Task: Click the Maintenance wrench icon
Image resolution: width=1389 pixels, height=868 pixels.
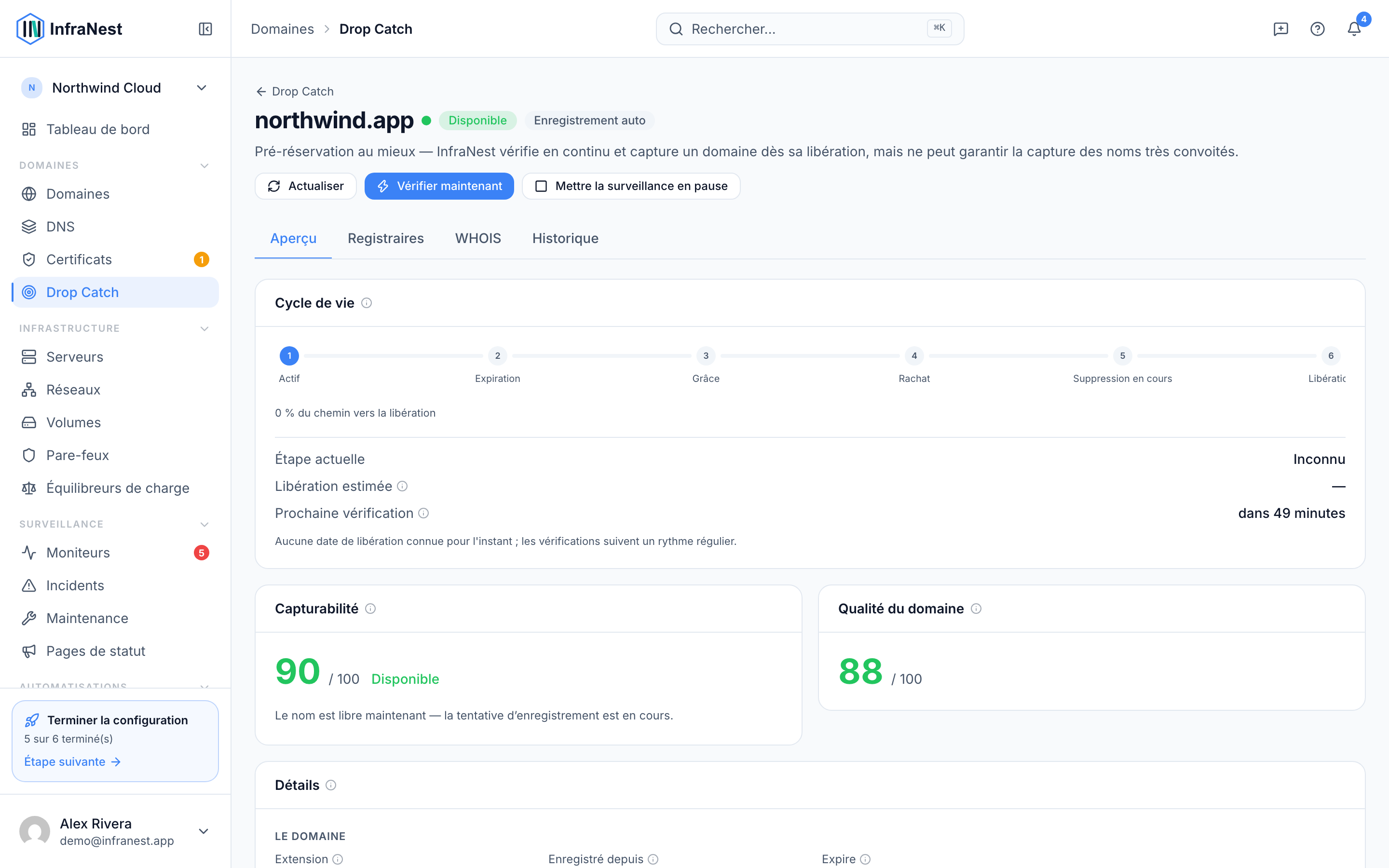Action: (x=29, y=618)
